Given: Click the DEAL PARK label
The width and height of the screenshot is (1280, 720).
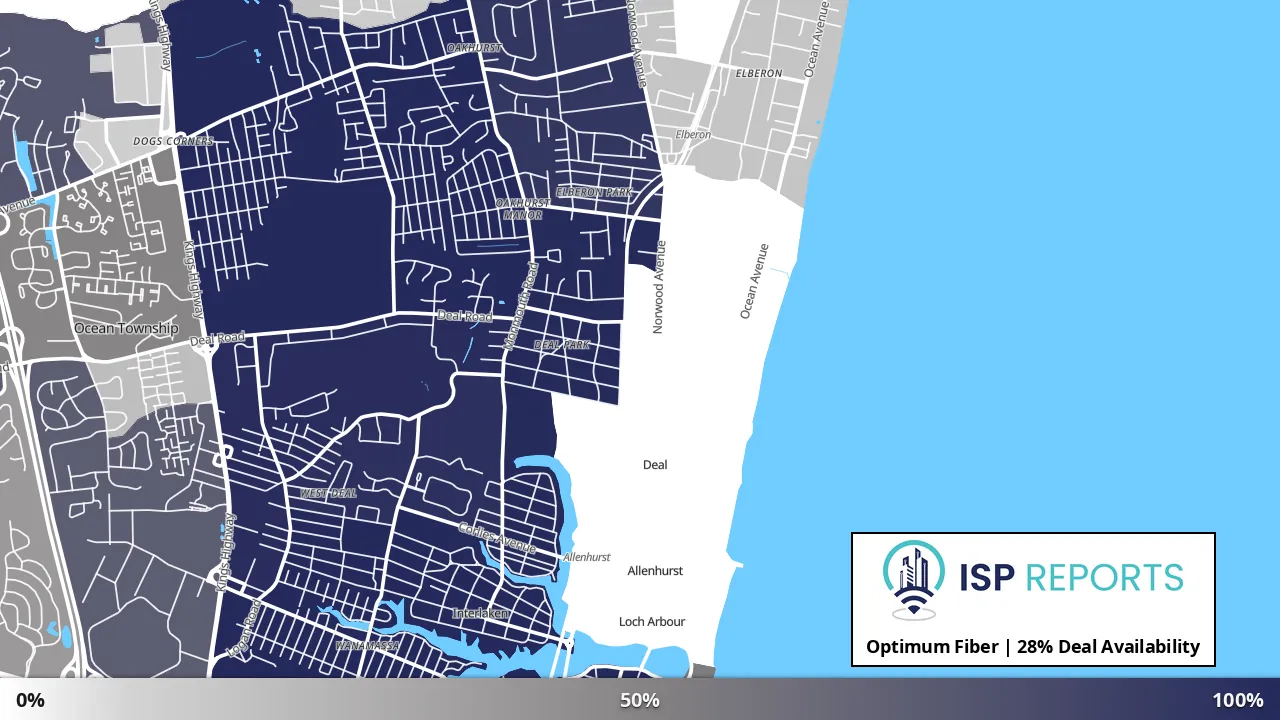Looking at the screenshot, I should [x=562, y=345].
